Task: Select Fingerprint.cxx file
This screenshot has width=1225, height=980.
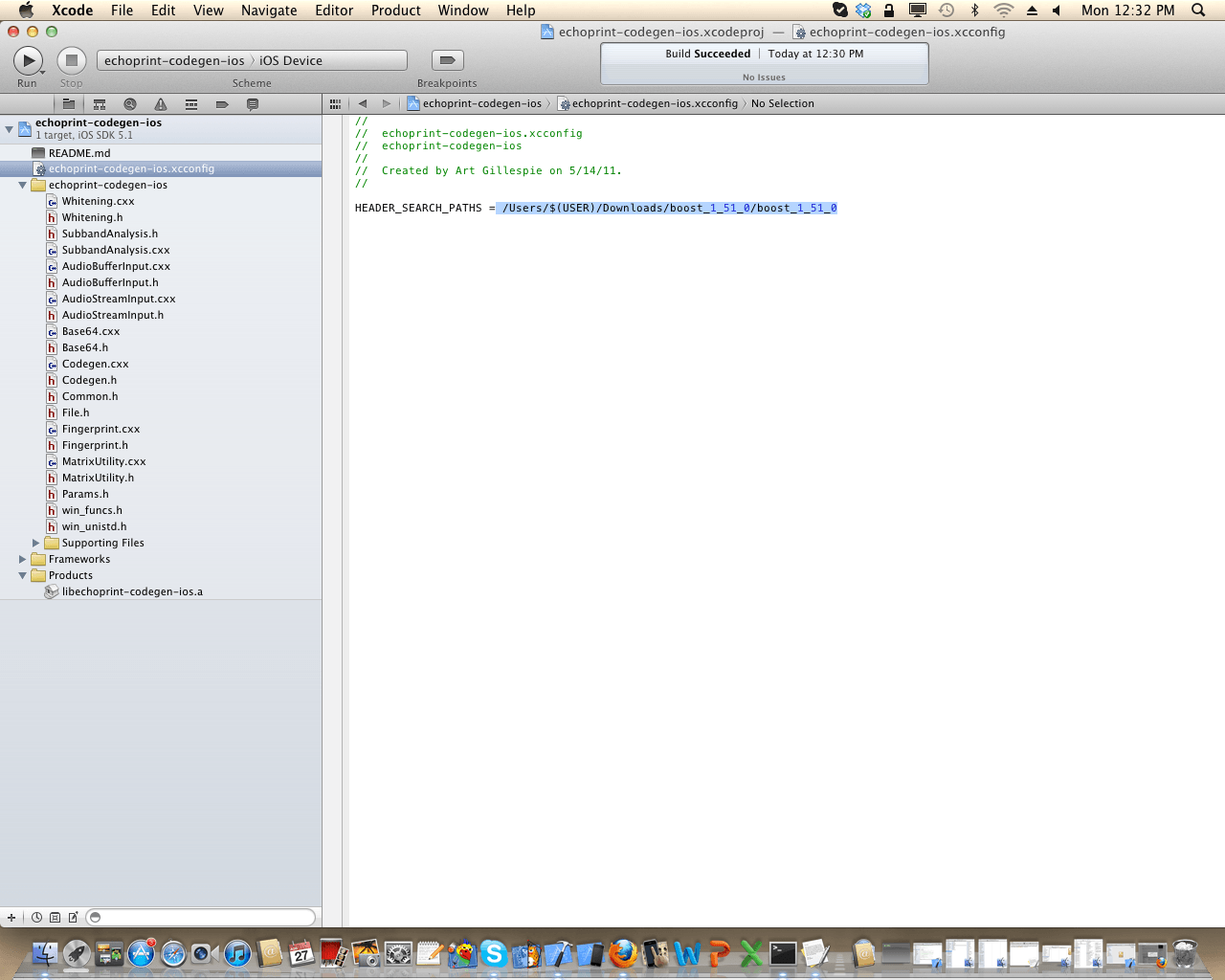Action: click(161, 429)
